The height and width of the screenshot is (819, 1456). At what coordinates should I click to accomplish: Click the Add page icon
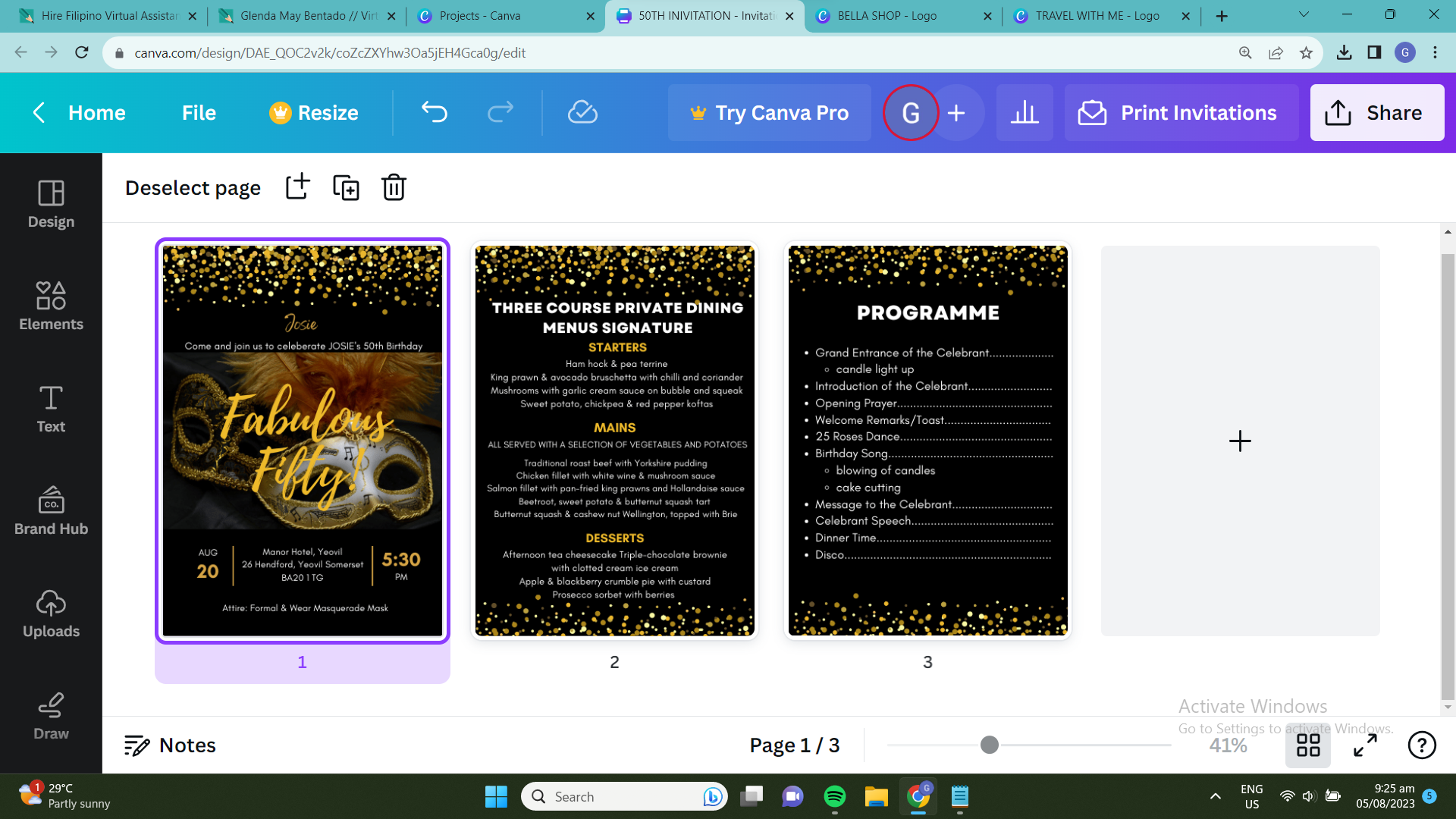[298, 187]
